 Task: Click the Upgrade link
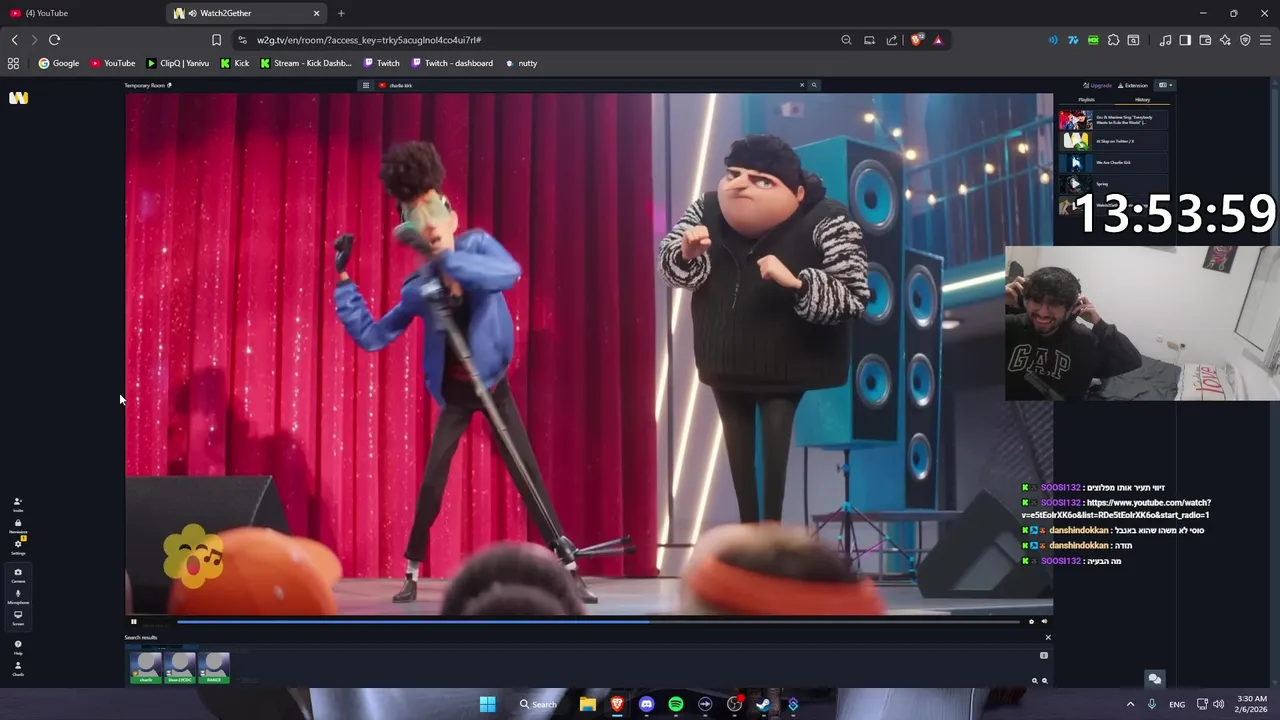(1098, 85)
